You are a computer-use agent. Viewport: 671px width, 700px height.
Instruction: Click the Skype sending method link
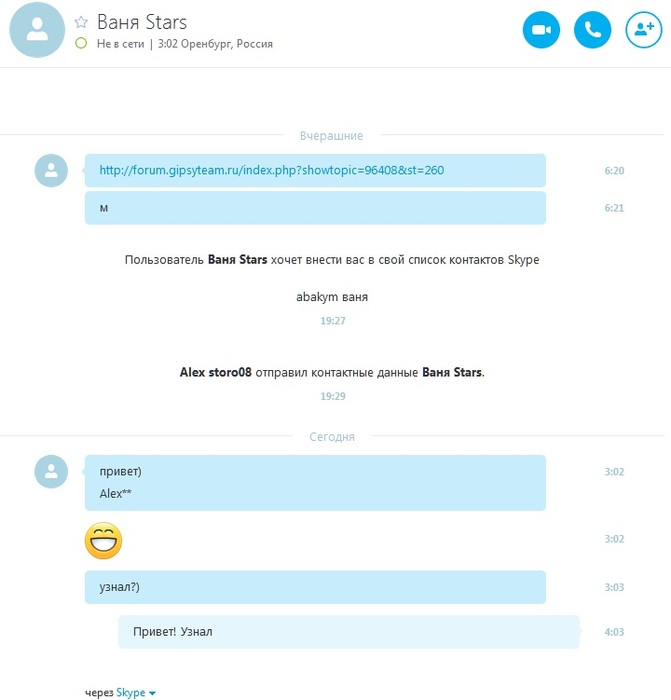click(x=131, y=692)
